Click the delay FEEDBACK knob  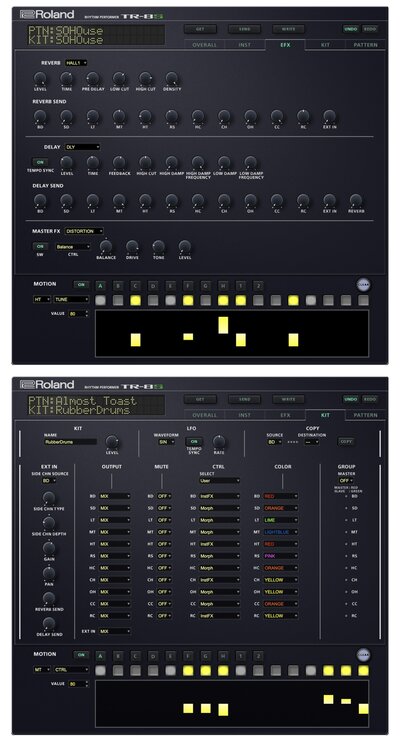119,163
